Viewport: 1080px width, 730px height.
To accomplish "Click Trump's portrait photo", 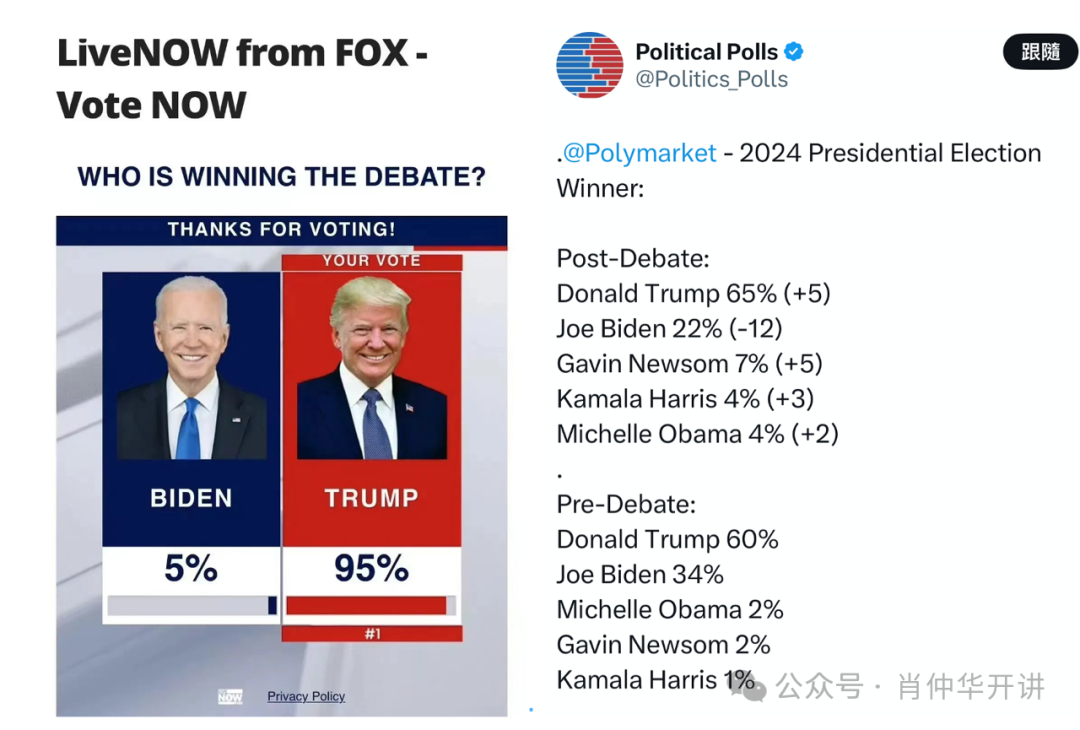I will click(371, 368).
